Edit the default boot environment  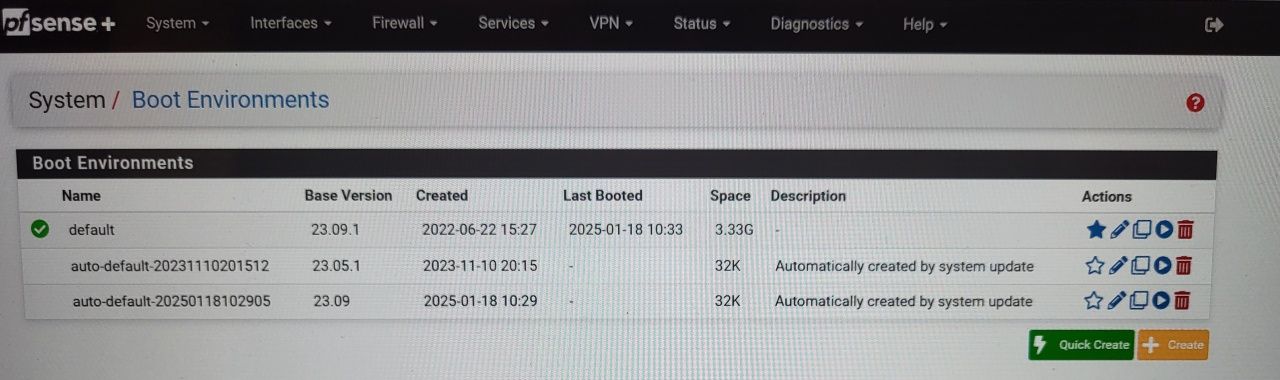tap(1119, 230)
